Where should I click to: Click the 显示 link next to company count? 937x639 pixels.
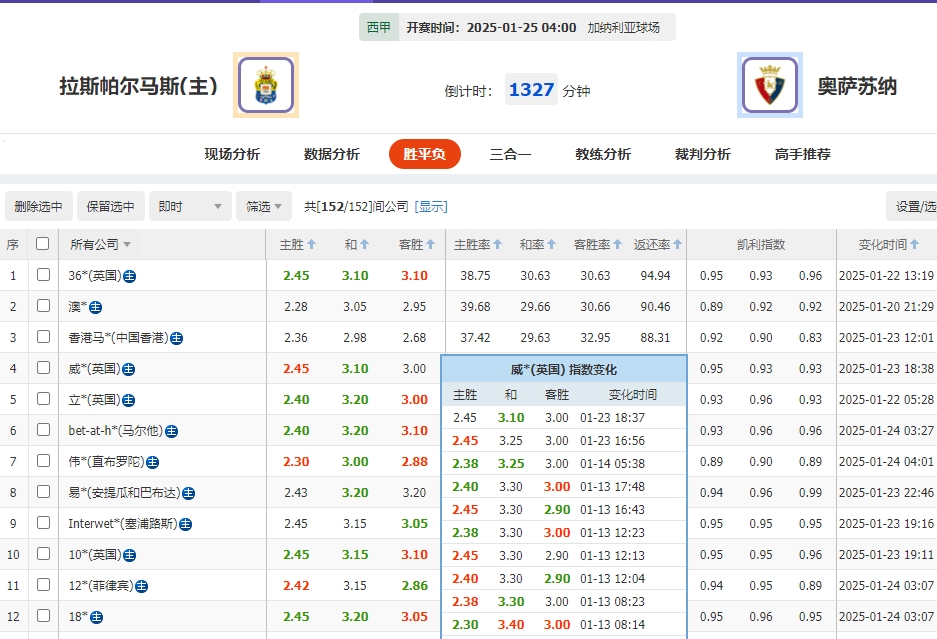tap(432, 205)
